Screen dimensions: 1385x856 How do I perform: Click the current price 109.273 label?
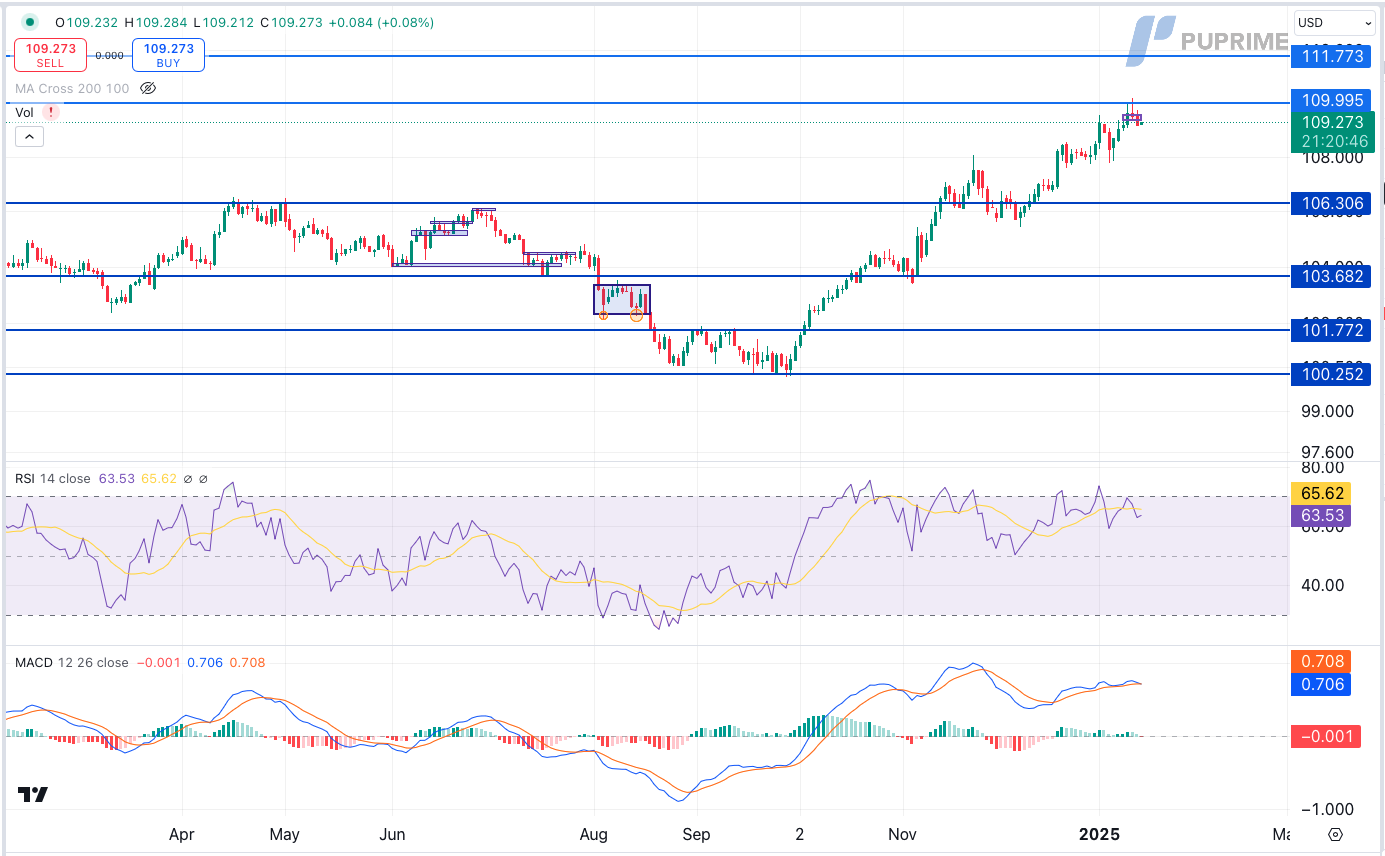[1332, 122]
